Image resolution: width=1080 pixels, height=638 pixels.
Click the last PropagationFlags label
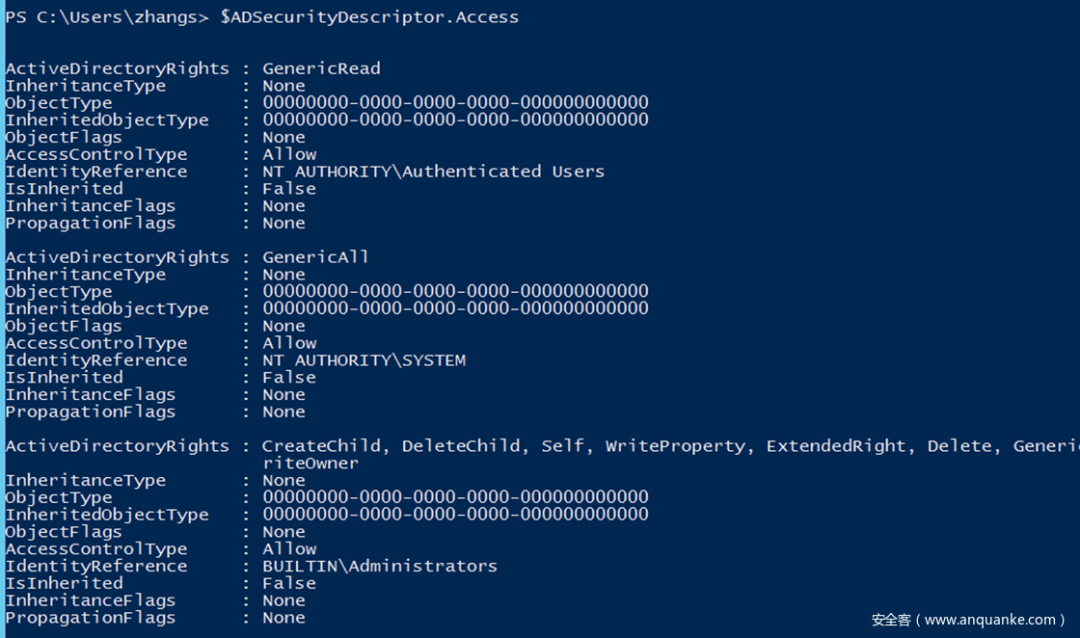90,617
